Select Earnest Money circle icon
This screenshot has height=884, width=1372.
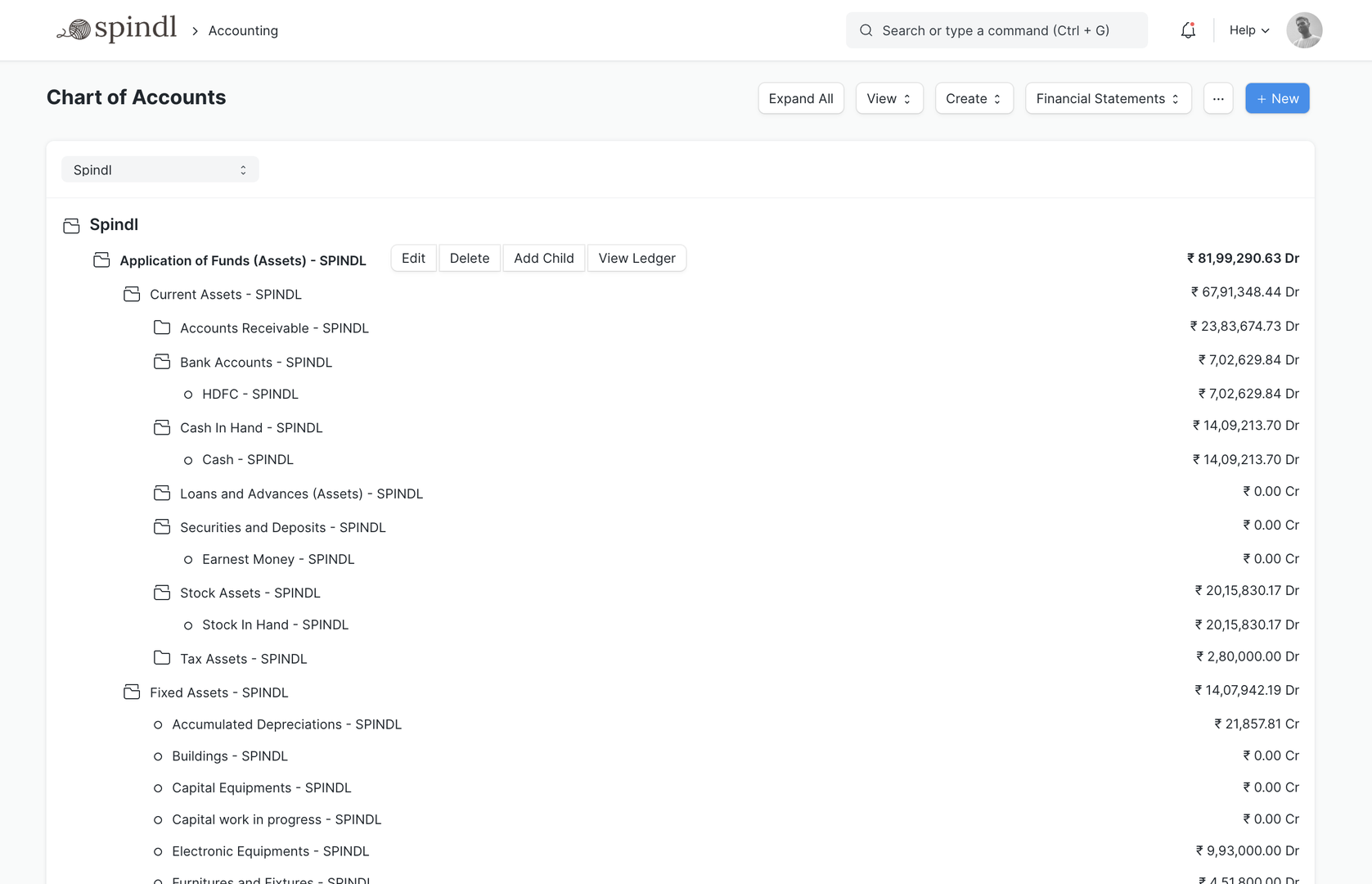[188, 560]
